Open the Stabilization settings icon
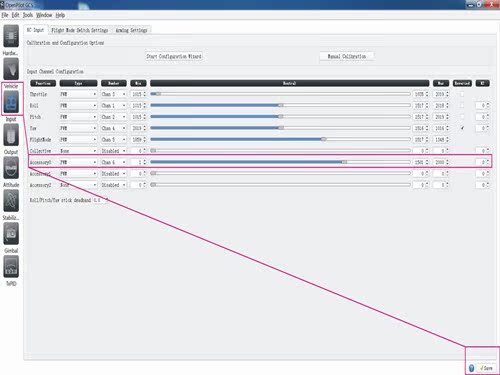500x375 pixels. 11,201
